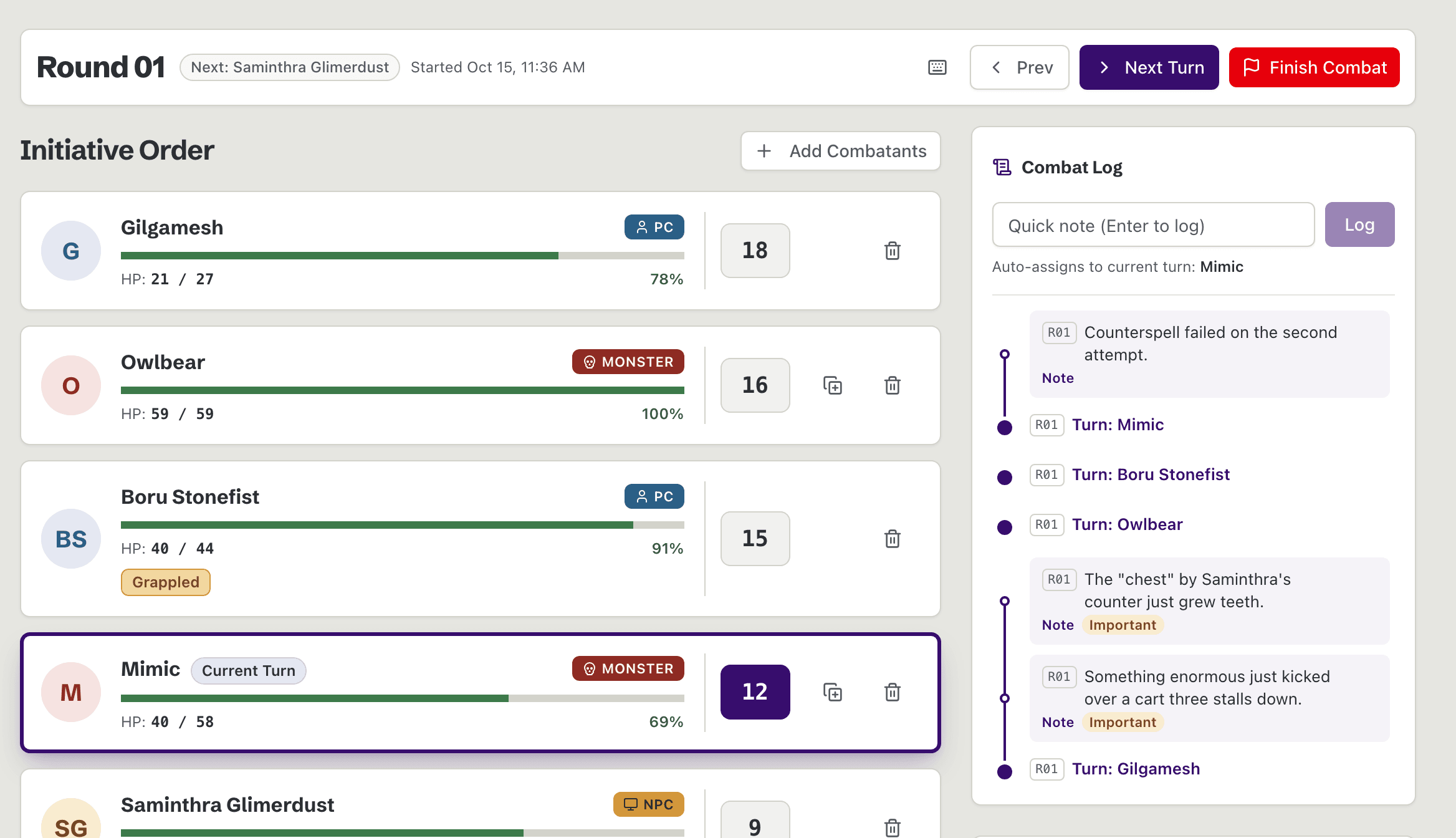Click Gilgamesh HP text 21 / 27
Screen dimensions: 1456x838
(x=182, y=279)
